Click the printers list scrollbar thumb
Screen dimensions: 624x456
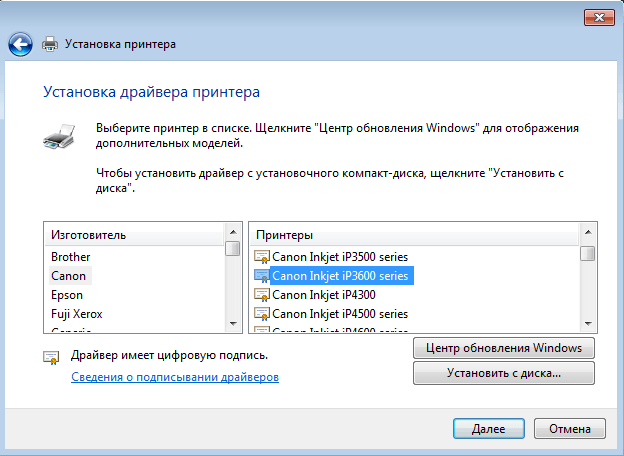tap(588, 254)
